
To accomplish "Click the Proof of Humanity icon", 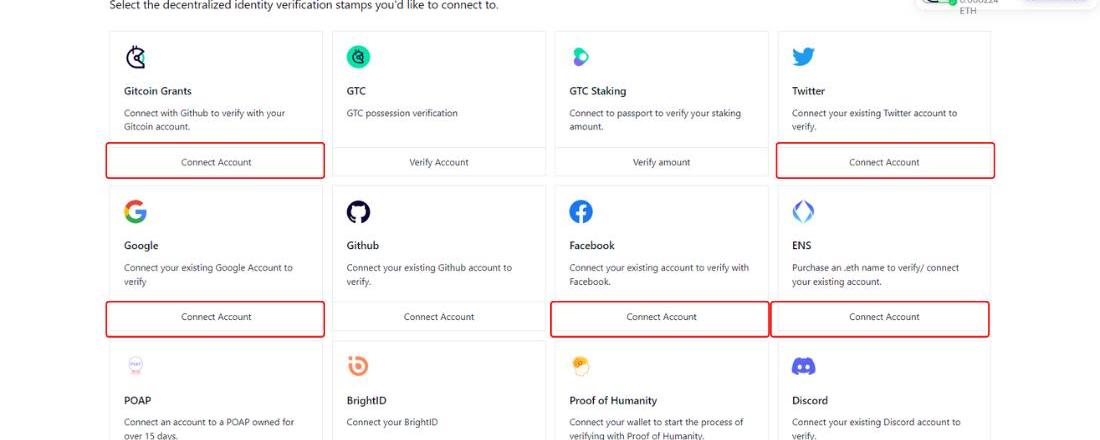I will click(x=580, y=364).
